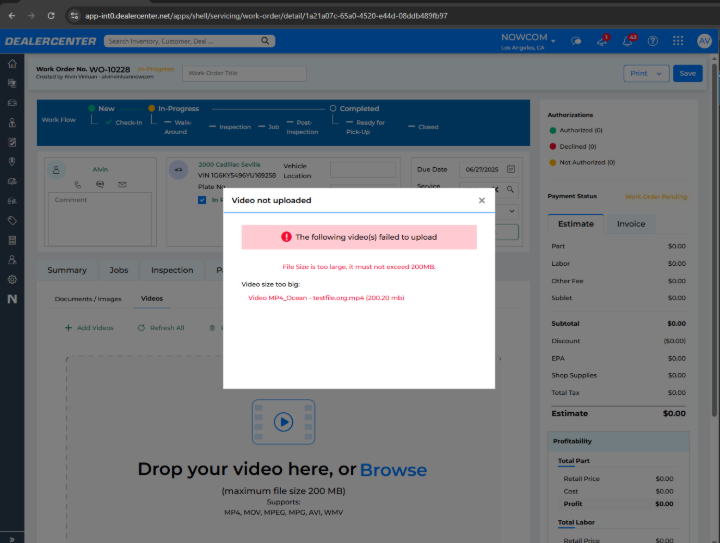Open the announcements megaphone icon

click(602, 41)
